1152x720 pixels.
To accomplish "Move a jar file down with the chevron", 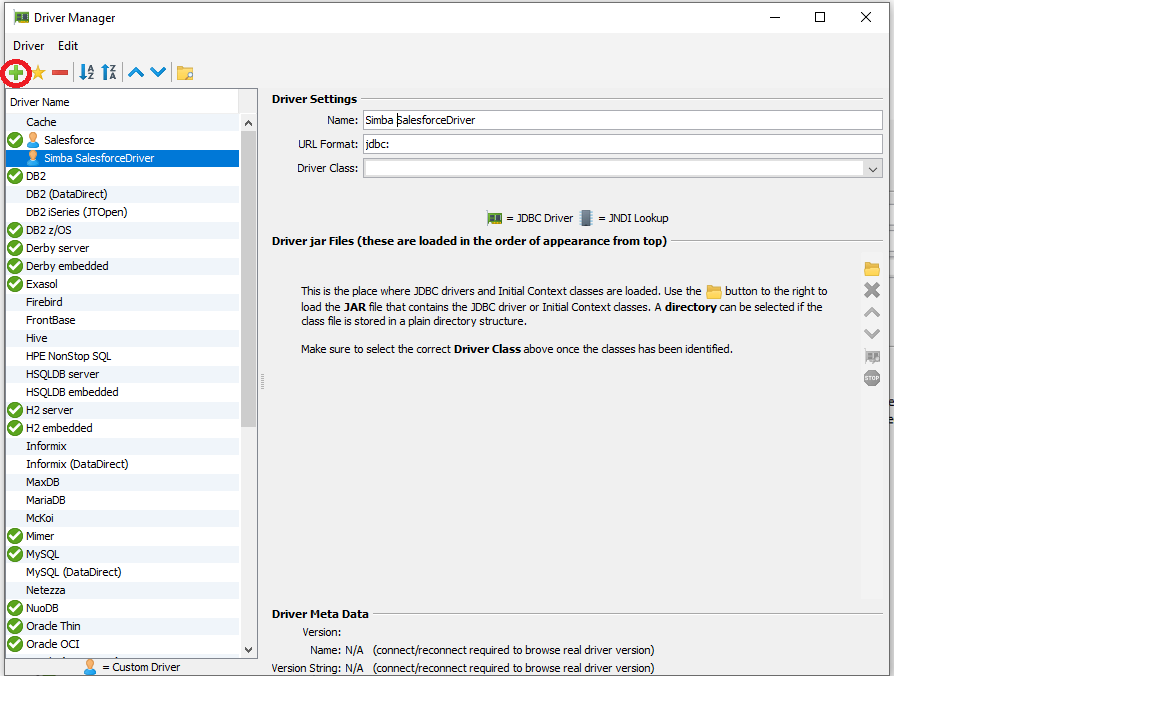I will 871,333.
